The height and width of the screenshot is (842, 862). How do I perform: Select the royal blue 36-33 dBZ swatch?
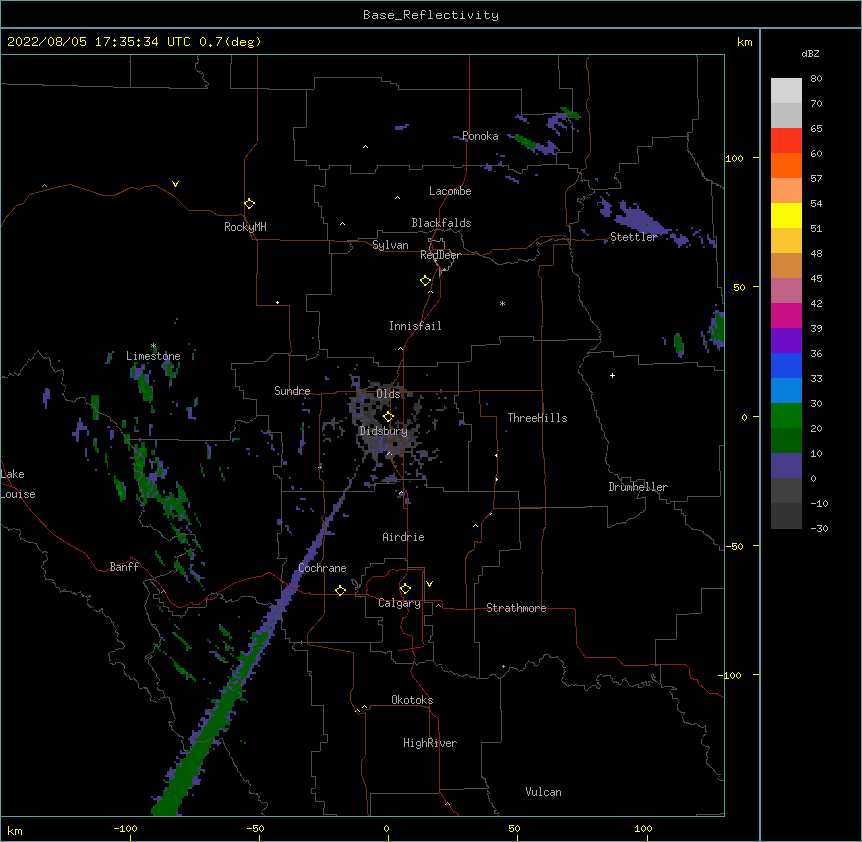786,365
